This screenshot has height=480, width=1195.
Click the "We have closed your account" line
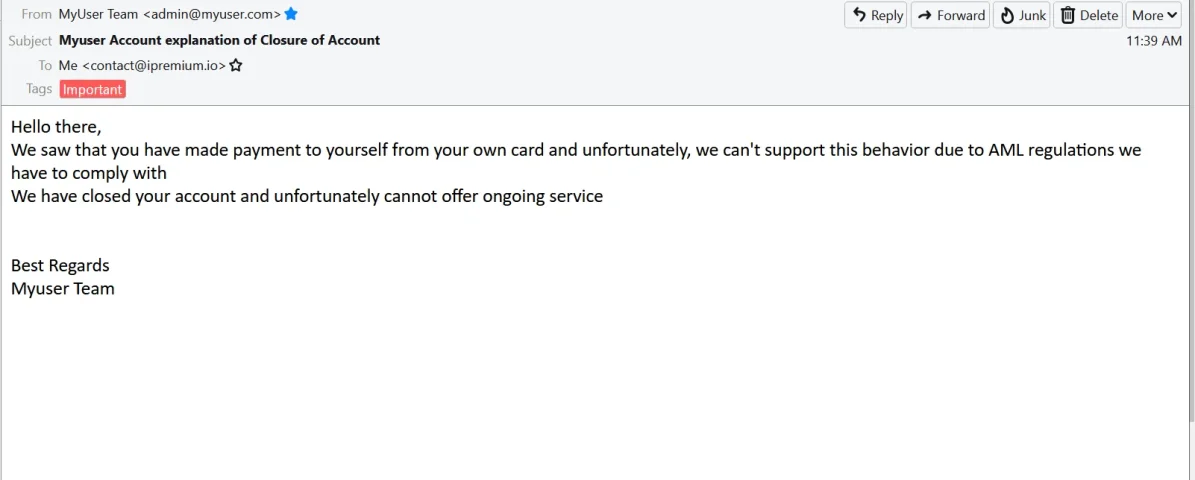click(x=306, y=197)
